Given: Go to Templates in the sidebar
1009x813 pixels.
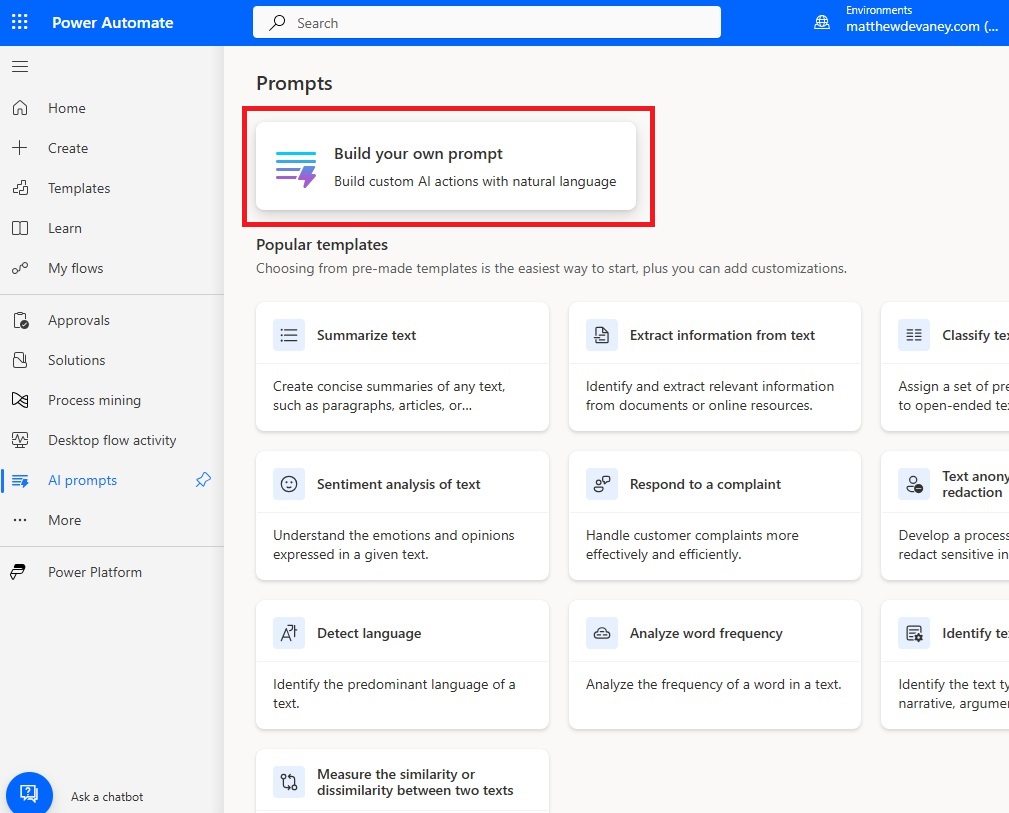Looking at the screenshot, I should [x=79, y=188].
